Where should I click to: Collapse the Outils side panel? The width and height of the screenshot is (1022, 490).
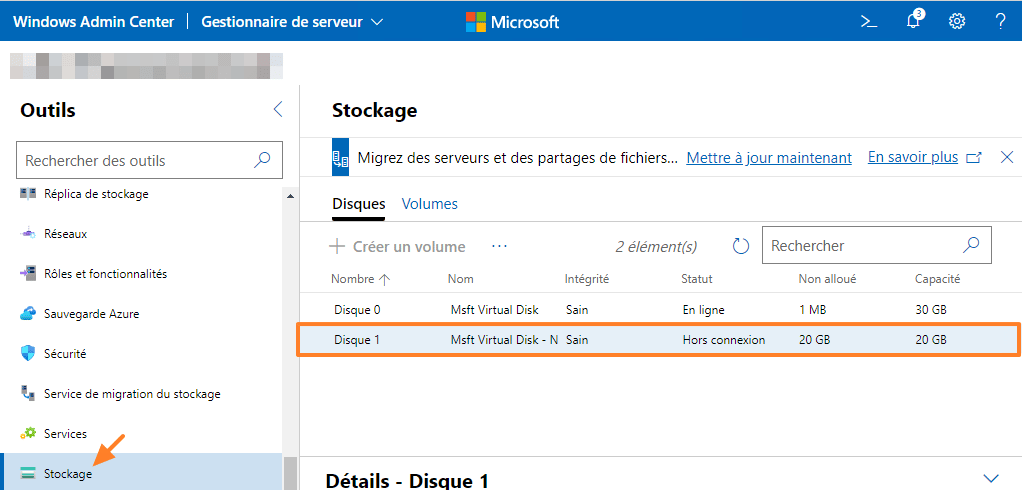click(278, 110)
